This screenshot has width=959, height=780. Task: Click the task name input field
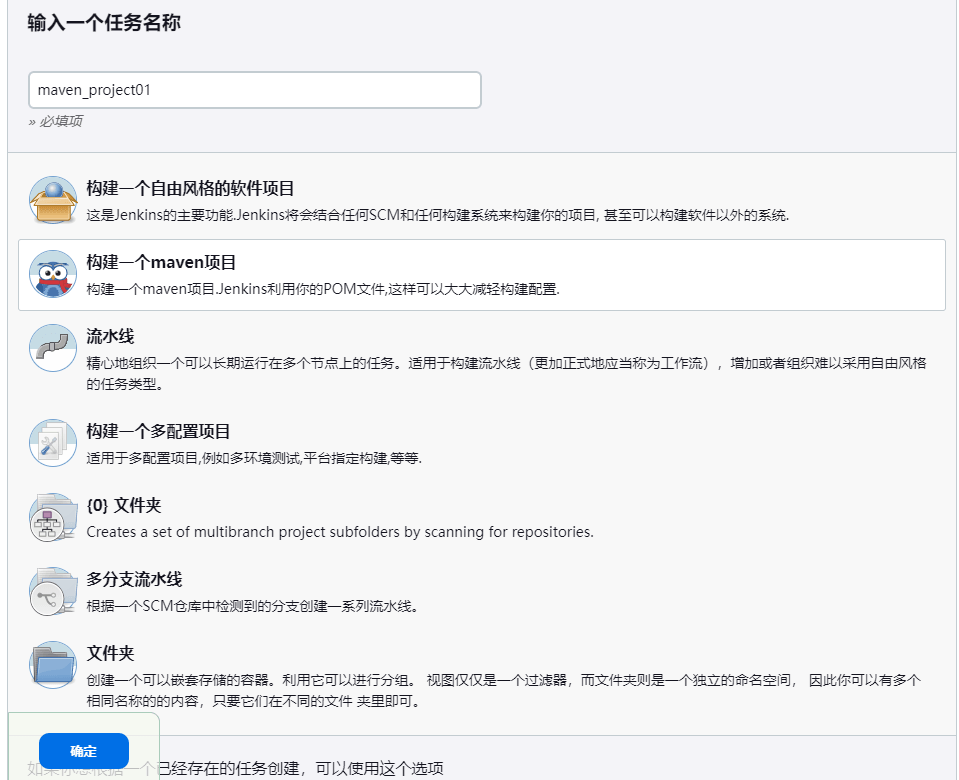pos(254,90)
